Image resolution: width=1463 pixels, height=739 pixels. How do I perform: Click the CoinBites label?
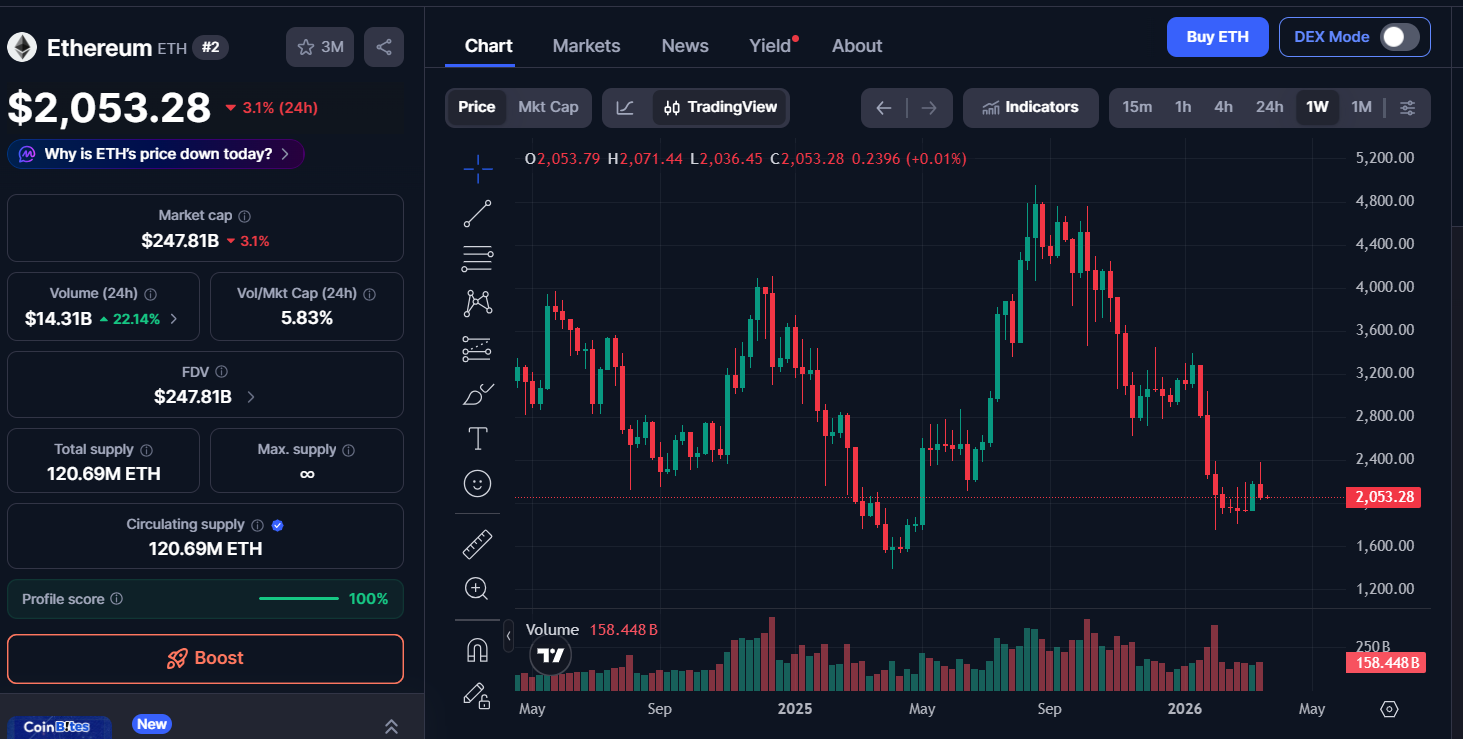[x=56, y=726]
